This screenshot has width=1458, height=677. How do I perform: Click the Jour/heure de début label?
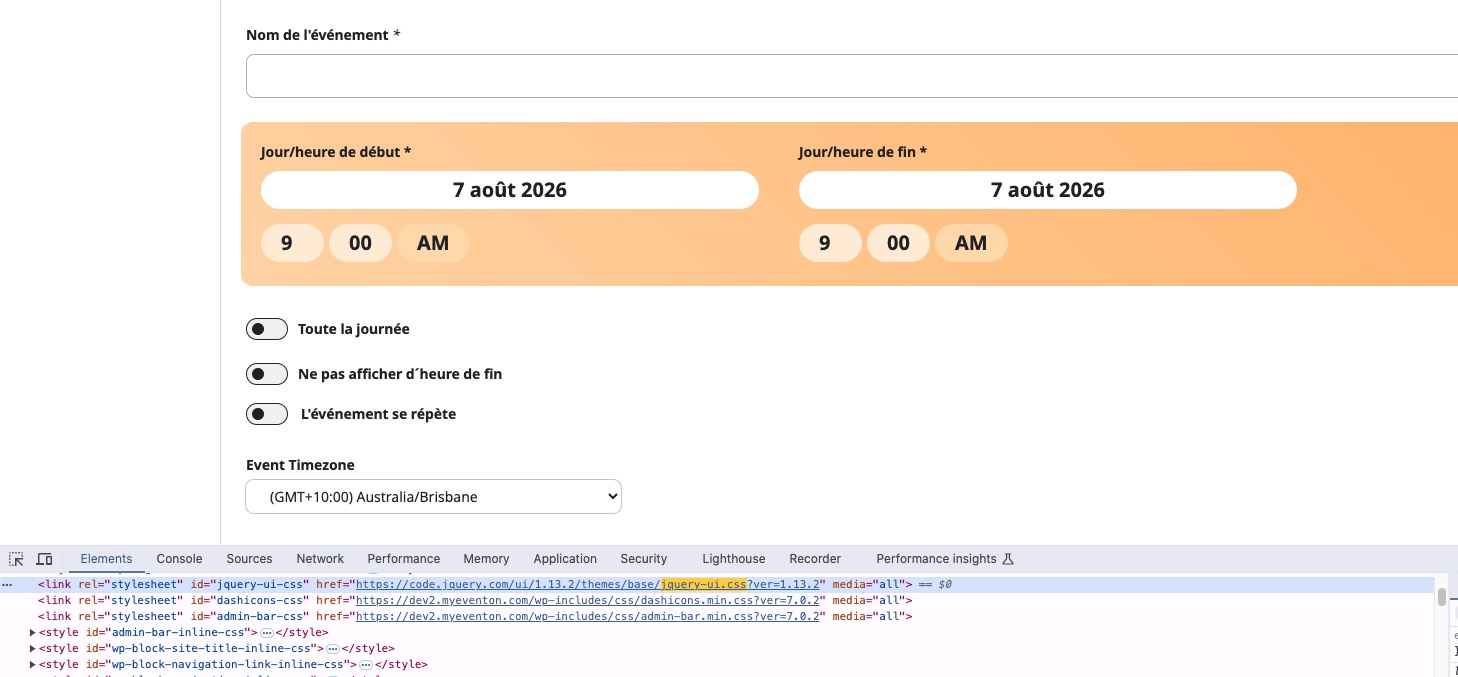[336, 152]
